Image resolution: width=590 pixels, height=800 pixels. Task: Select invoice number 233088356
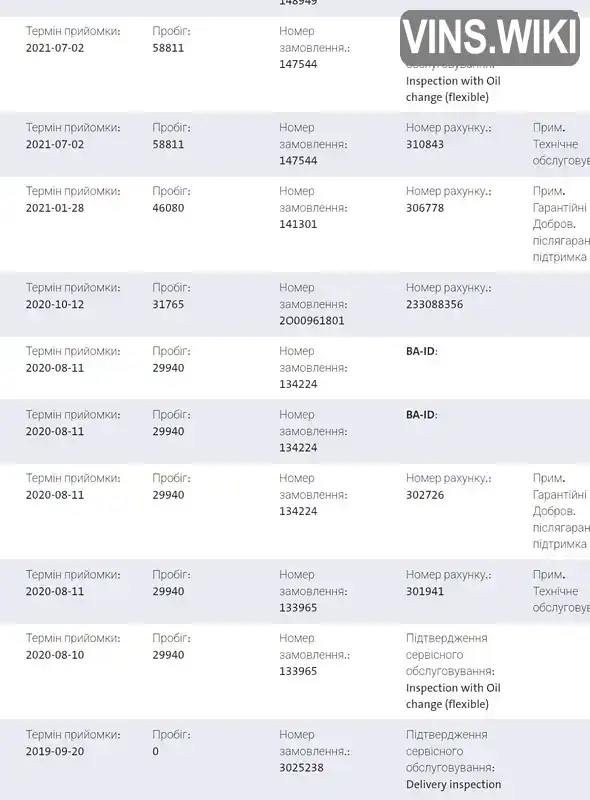[x=434, y=305]
